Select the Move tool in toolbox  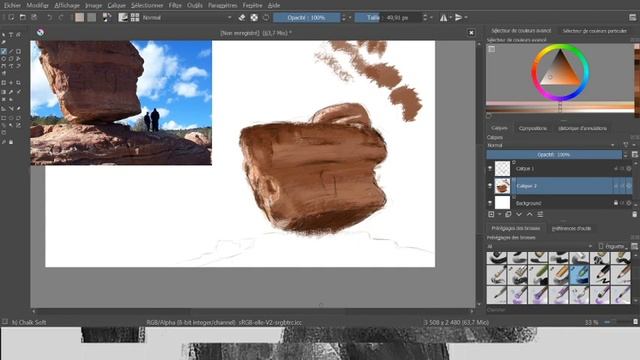tap(11, 82)
